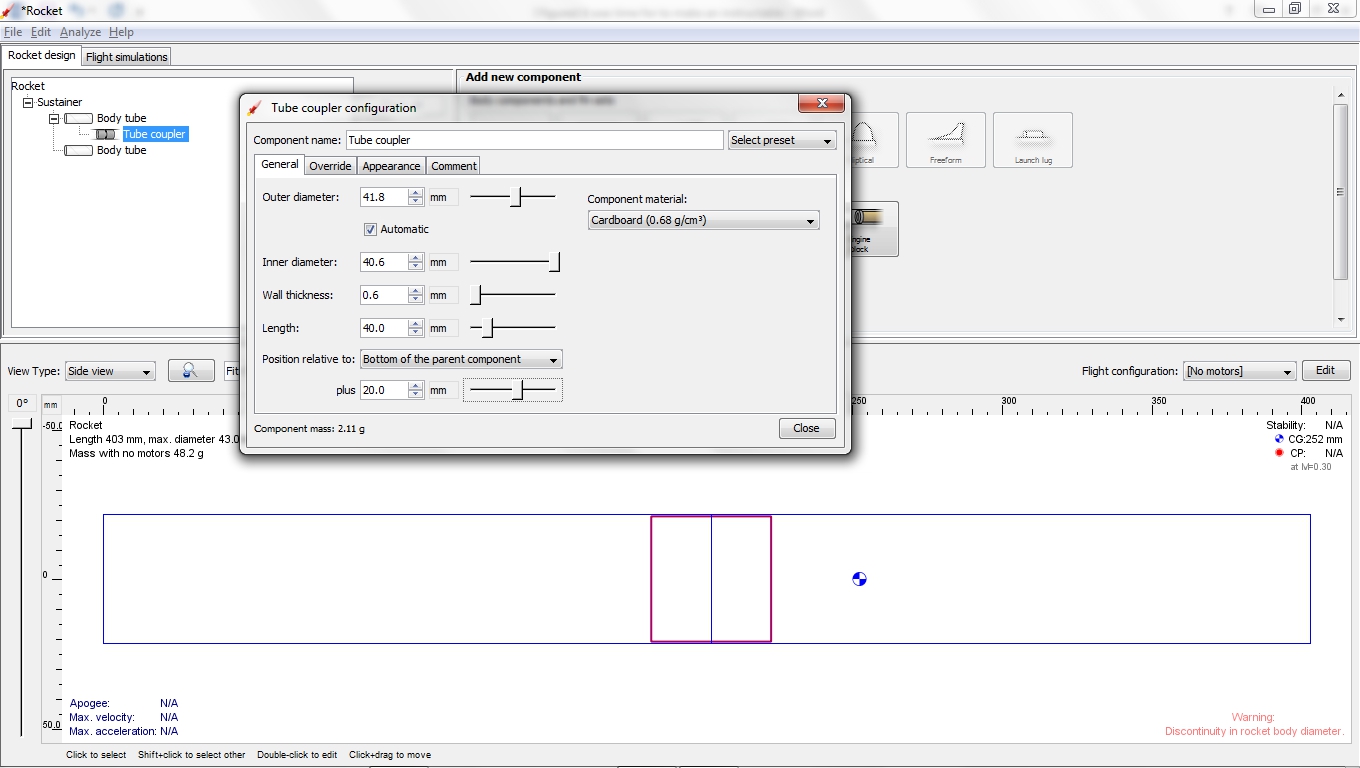This screenshot has width=1360, height=768.
Task: Collapse the first Body tube tree node
Action: 54,118
